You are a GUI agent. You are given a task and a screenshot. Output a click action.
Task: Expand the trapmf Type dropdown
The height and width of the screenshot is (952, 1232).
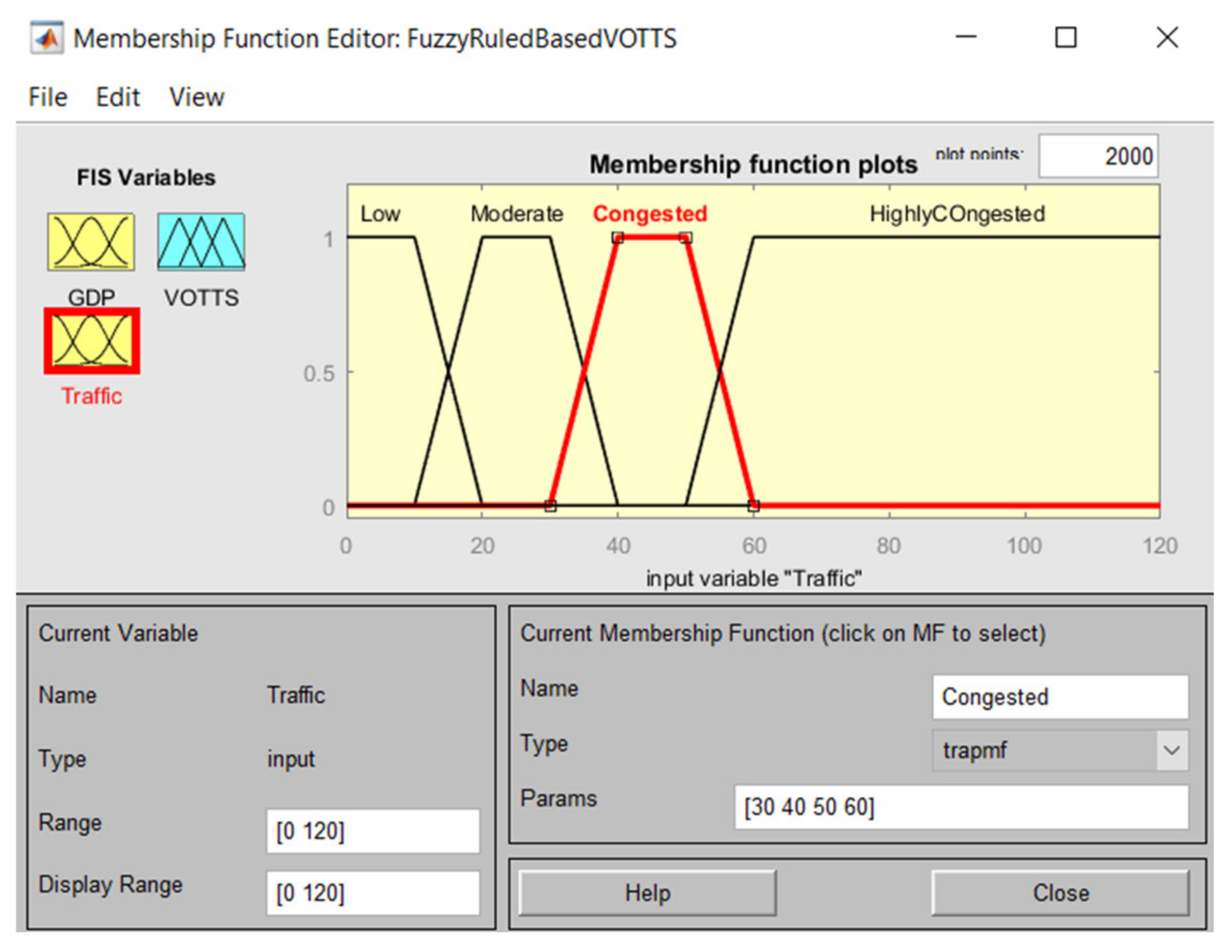click(1171, 750)
